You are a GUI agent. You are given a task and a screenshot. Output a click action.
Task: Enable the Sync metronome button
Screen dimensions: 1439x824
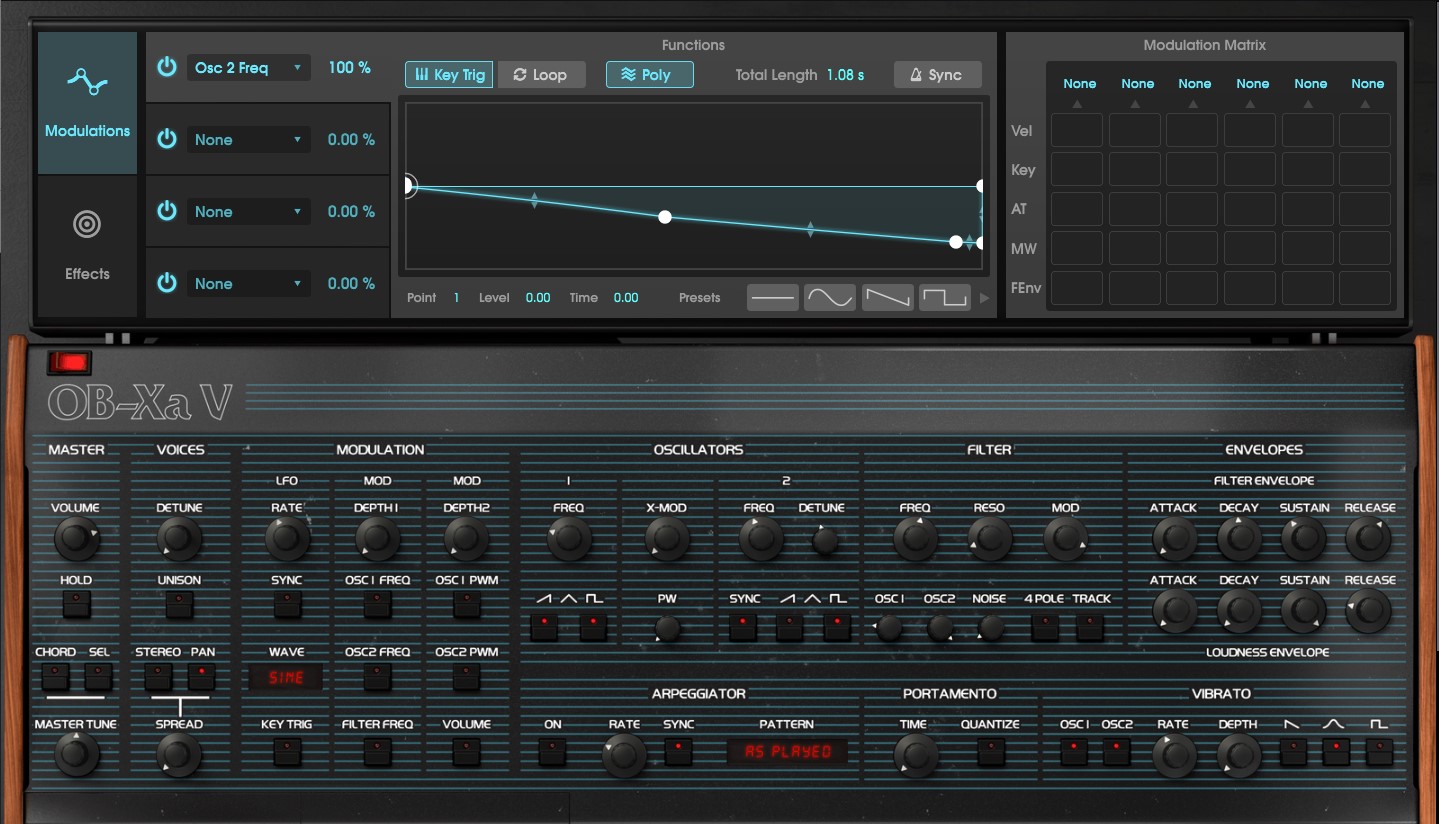click(937, 75)
